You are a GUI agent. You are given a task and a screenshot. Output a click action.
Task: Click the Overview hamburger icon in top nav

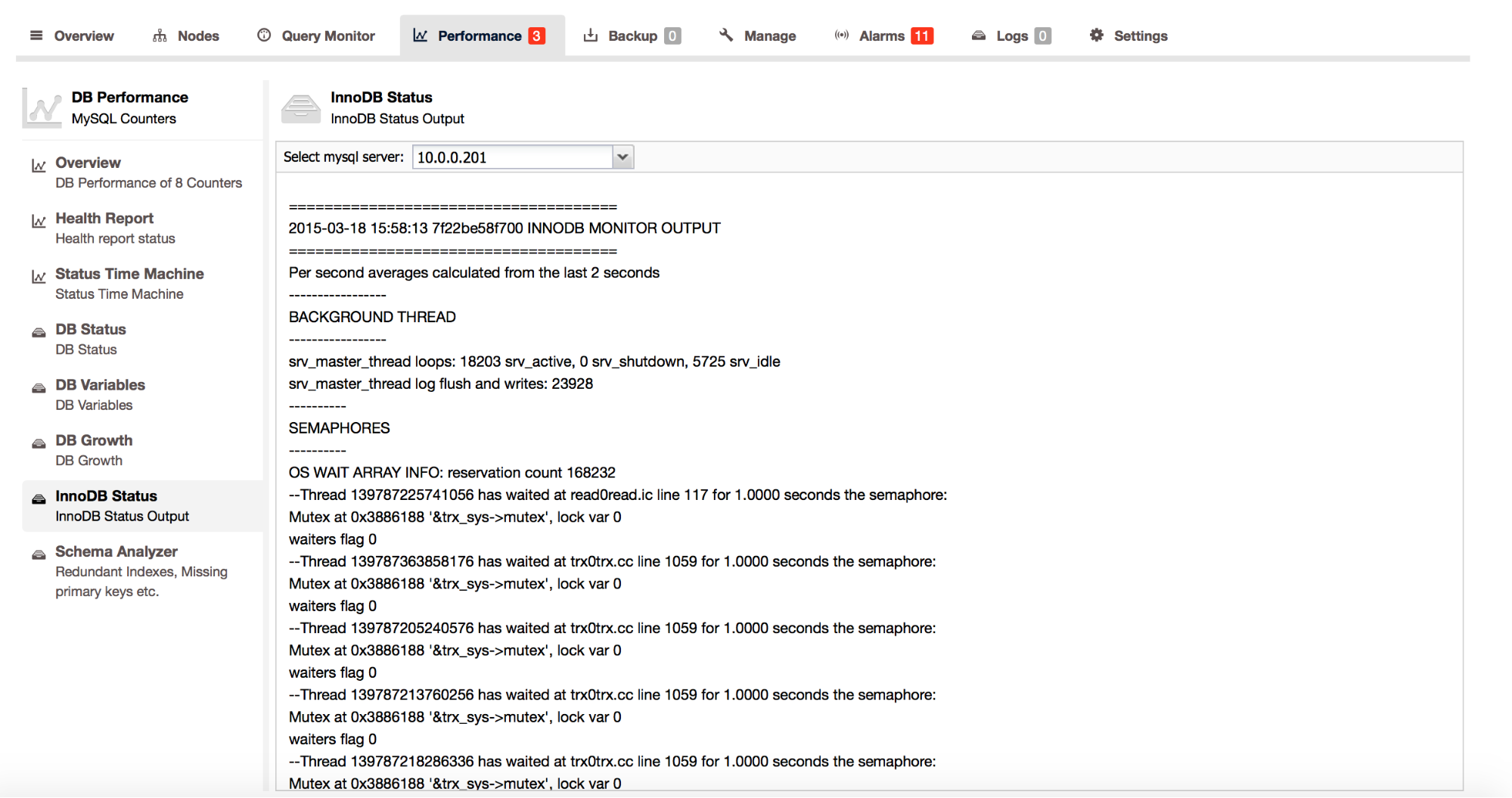[36, 36]
